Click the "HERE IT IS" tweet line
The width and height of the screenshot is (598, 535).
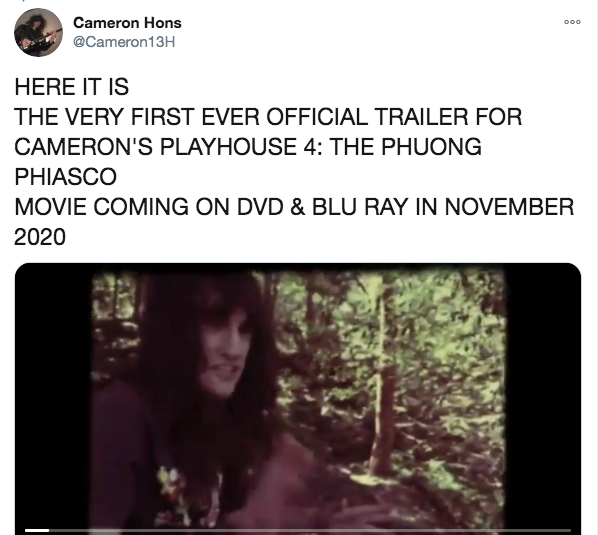pyautogui.click(x=72, y=87)
